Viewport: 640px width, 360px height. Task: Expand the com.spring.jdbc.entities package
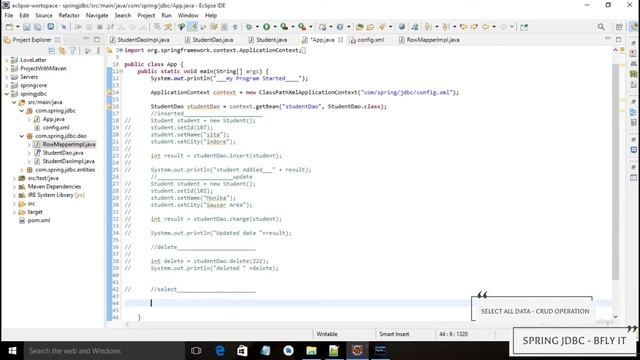coord(22,170)
